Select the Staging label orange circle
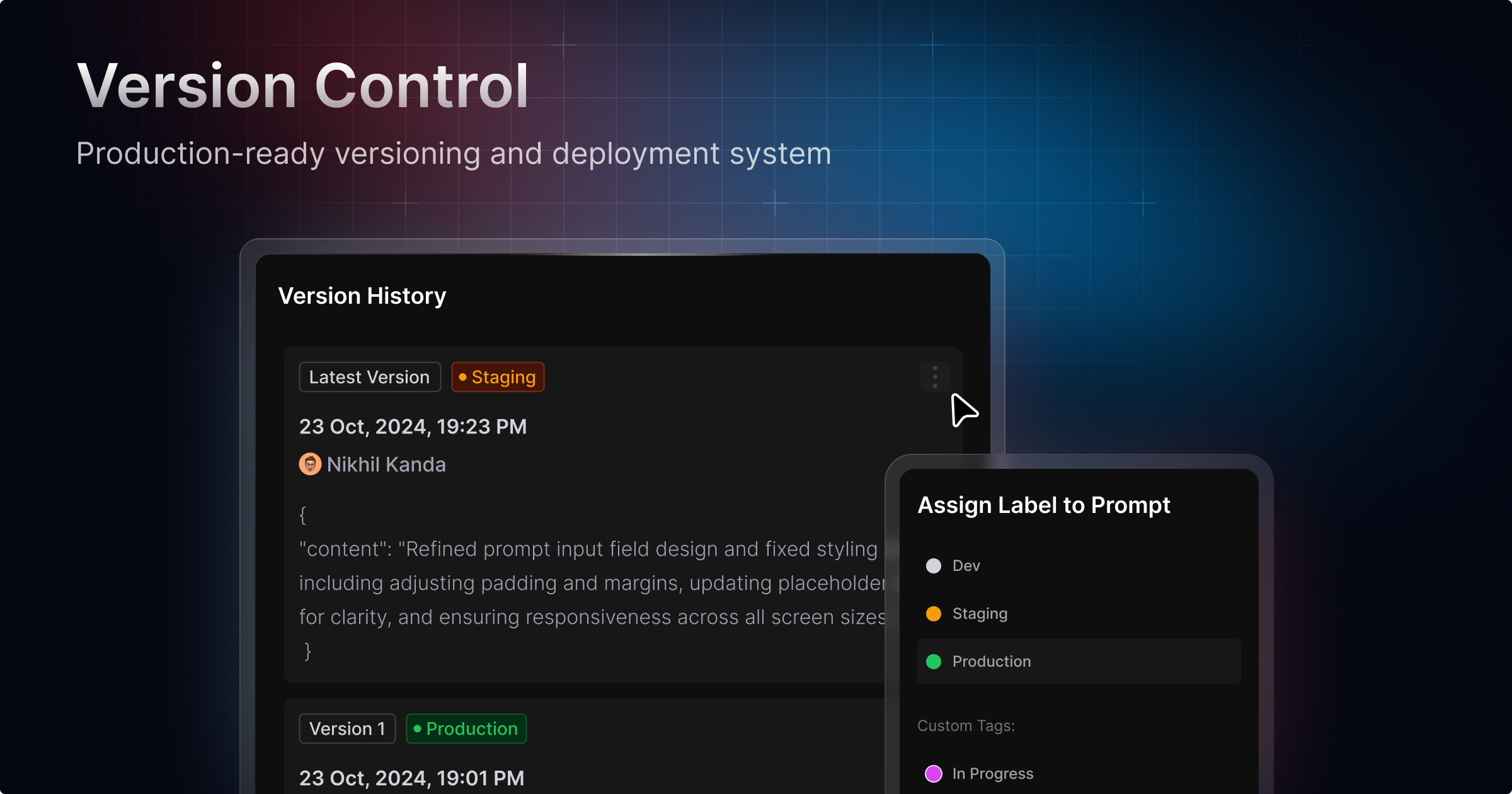Viewport: 1512px width, 794px height. pyautogui.click(x=934, y=614)
